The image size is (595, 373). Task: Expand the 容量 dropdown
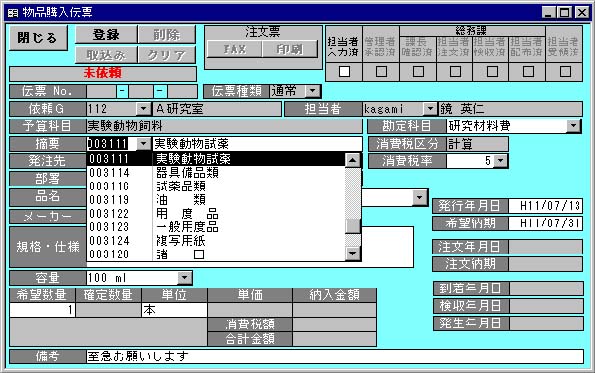(x=184, y=278)
